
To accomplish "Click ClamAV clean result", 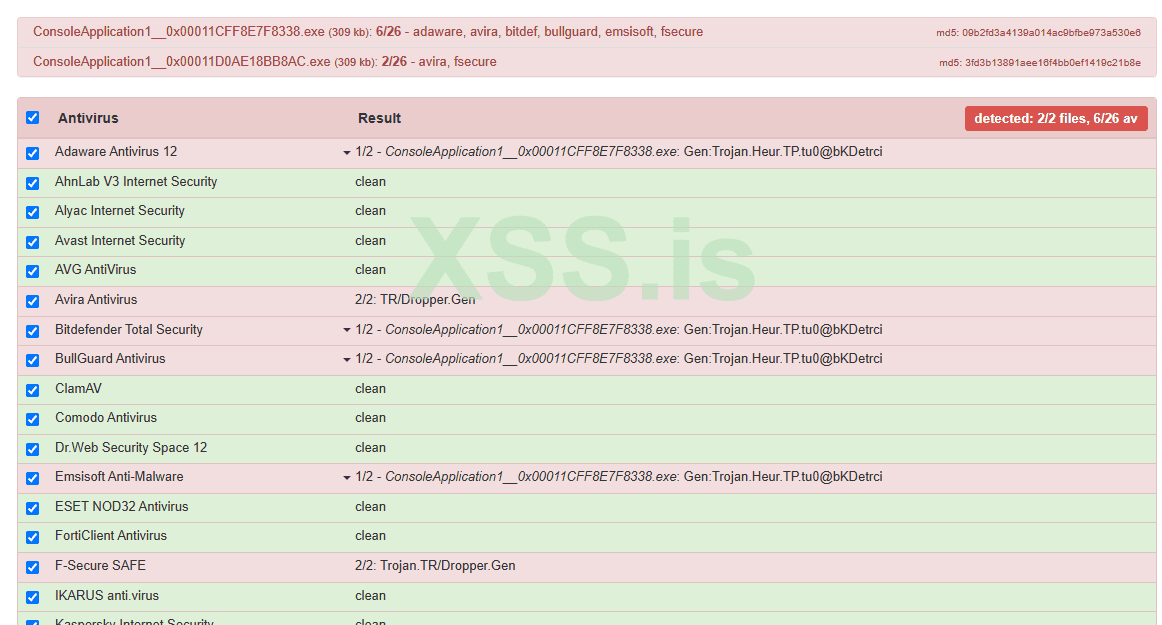I will point(371,388).
